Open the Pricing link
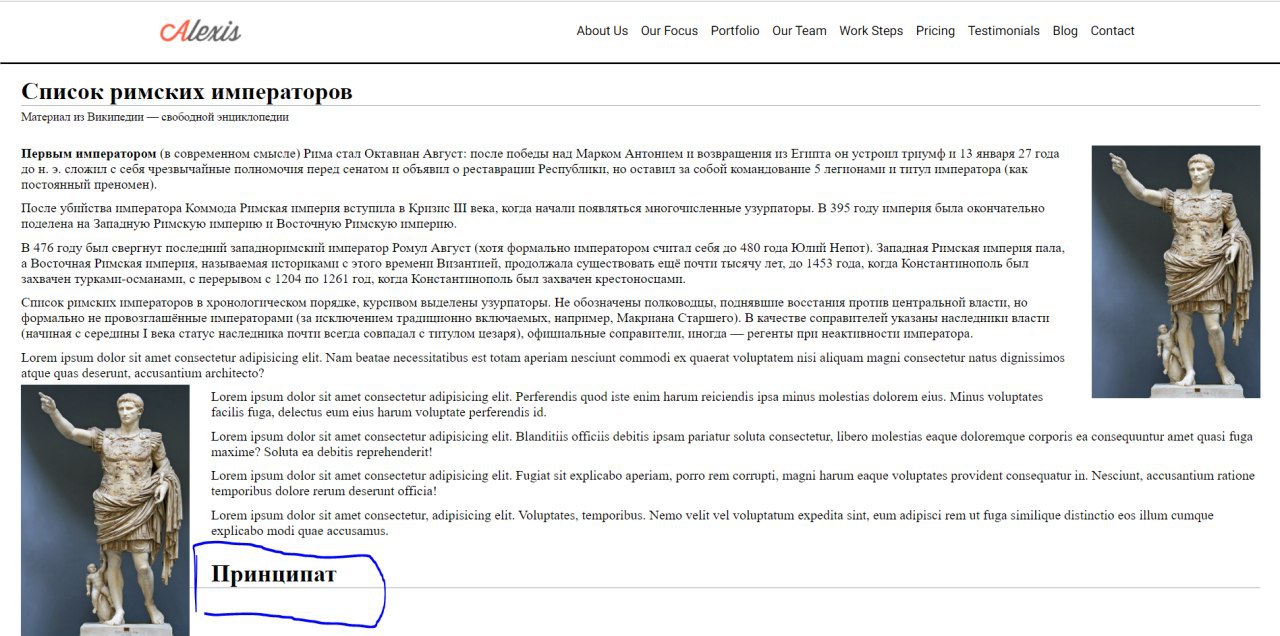This screenshot has height=636, width=1280. click(x=935, y=31)
